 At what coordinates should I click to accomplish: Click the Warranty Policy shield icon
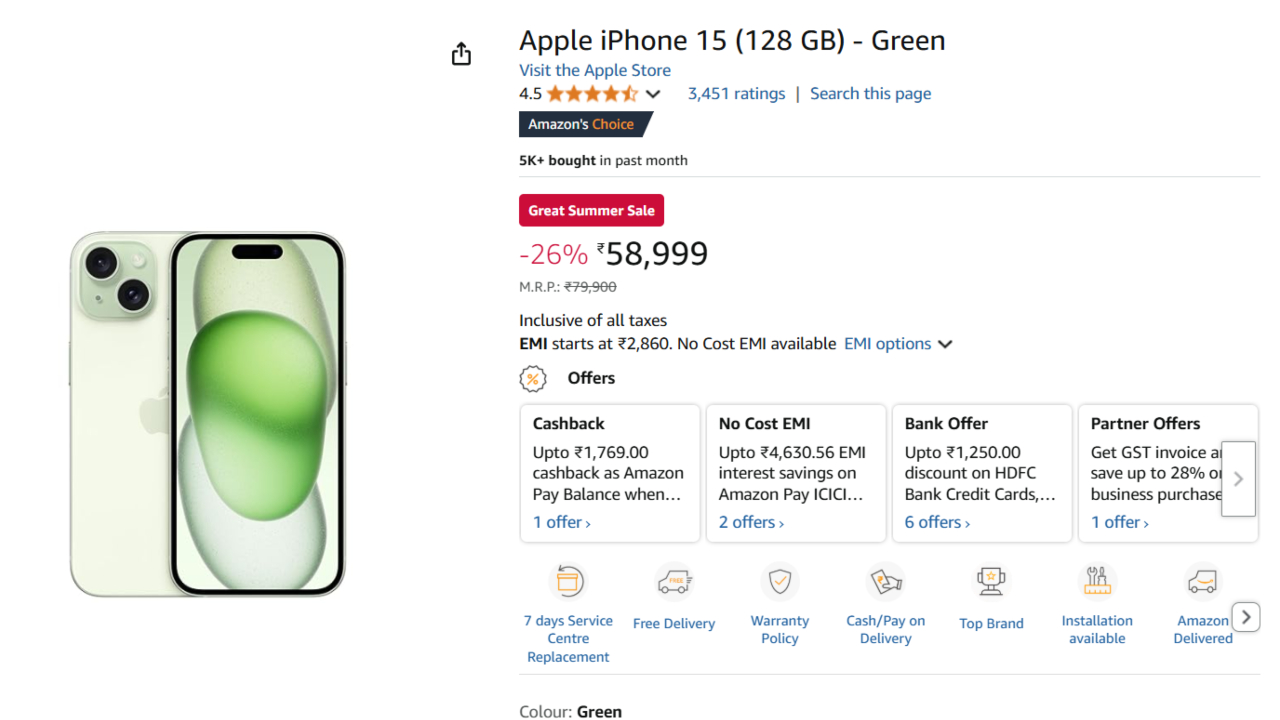[x=780, y=581]
